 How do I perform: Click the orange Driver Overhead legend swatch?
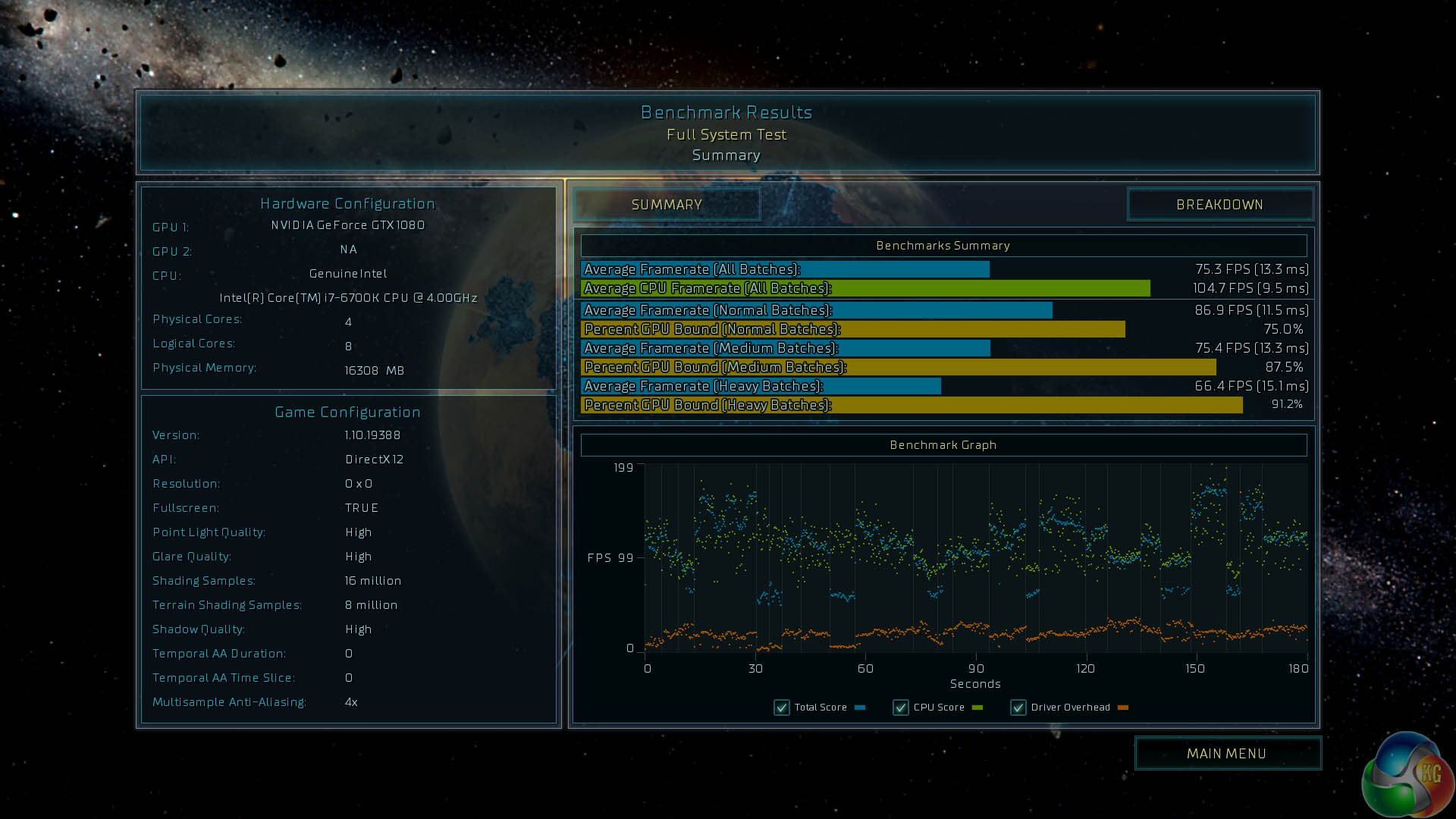tap(1123, 708)
